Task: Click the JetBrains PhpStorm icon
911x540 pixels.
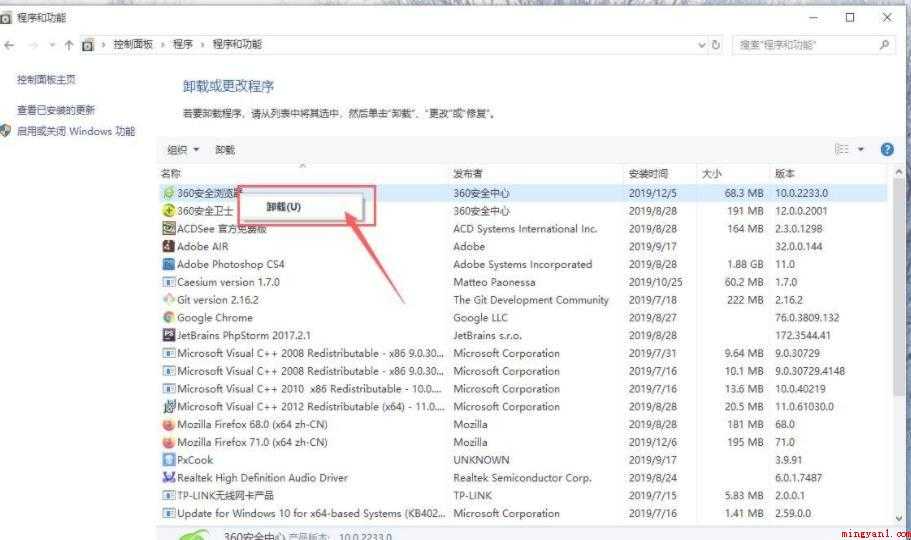Action: click(168, 335)
